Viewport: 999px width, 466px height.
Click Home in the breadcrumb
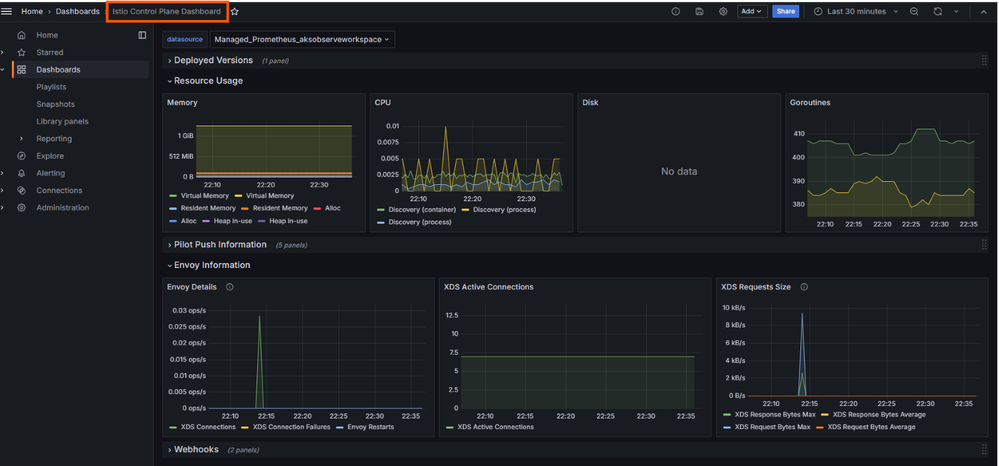tap(32, 11)
